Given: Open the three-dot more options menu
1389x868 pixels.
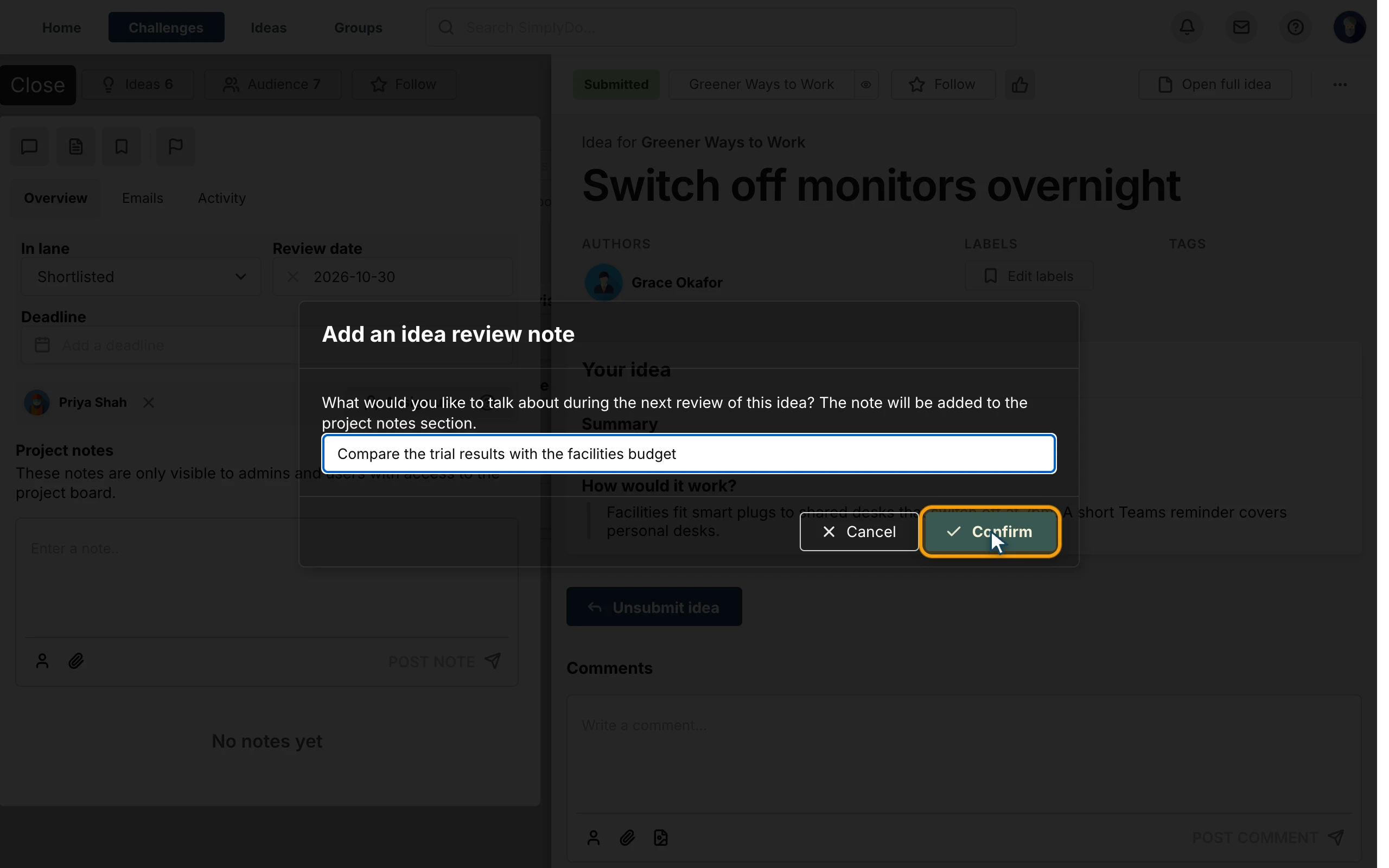Looking at the screenshot, I should pyautogui.click(x=1340, y=85).
